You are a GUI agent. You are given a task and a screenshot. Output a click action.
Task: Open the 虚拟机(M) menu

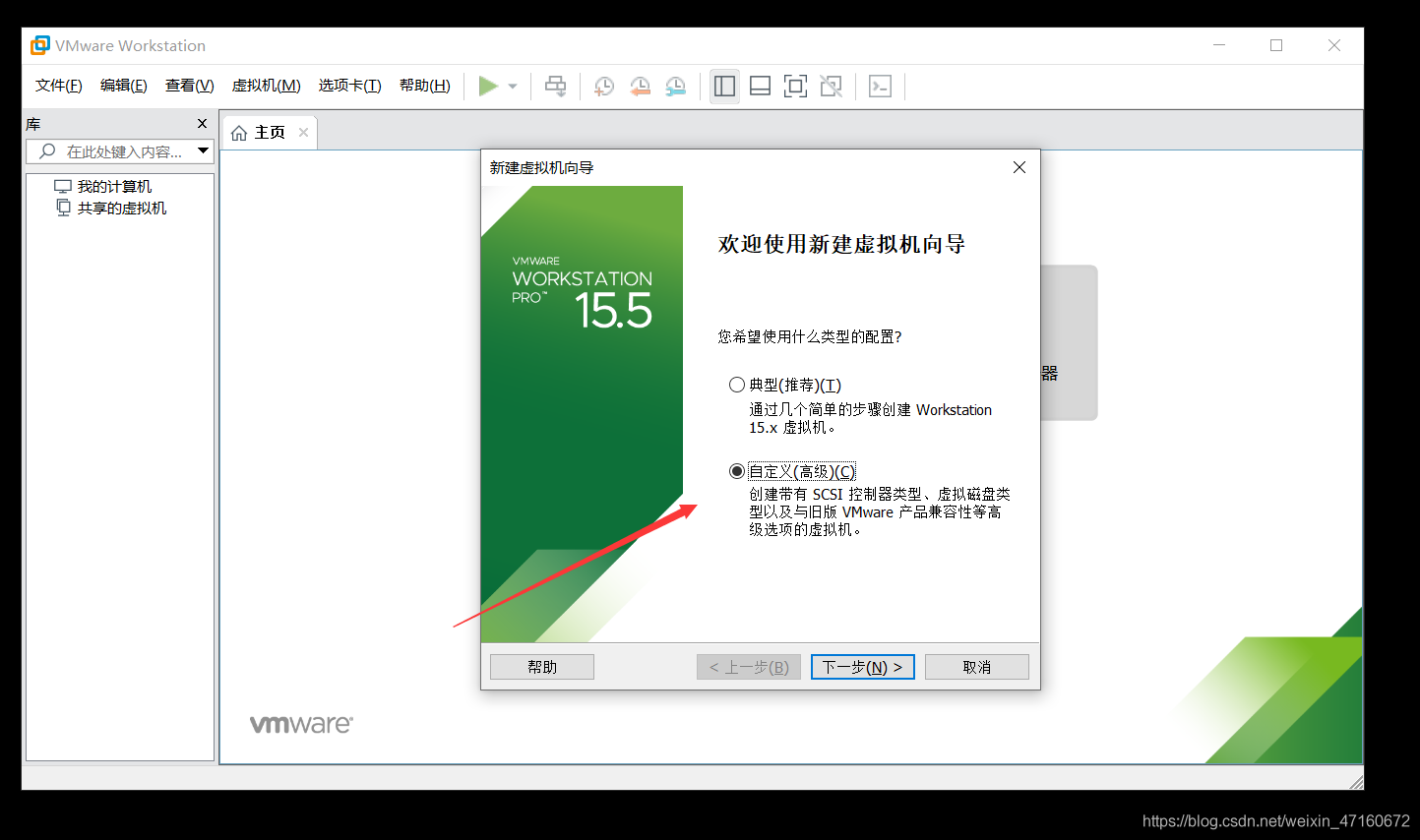pyautogui.click(x=267, y=86)
